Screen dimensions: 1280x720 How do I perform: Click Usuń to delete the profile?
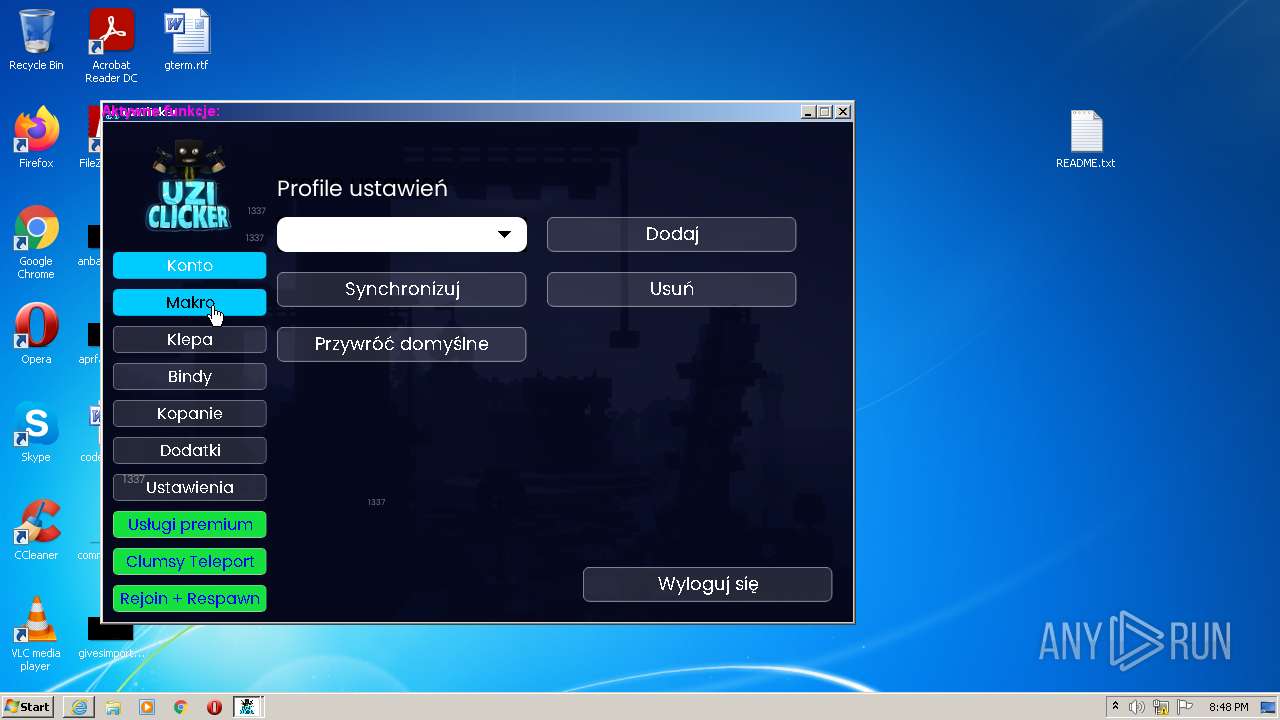point(672,289)
